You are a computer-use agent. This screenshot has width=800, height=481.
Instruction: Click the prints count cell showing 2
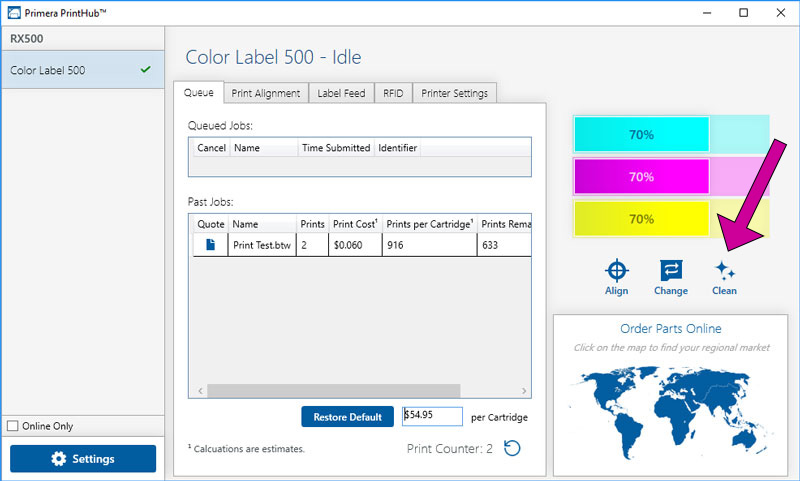[x=312, y=245]
